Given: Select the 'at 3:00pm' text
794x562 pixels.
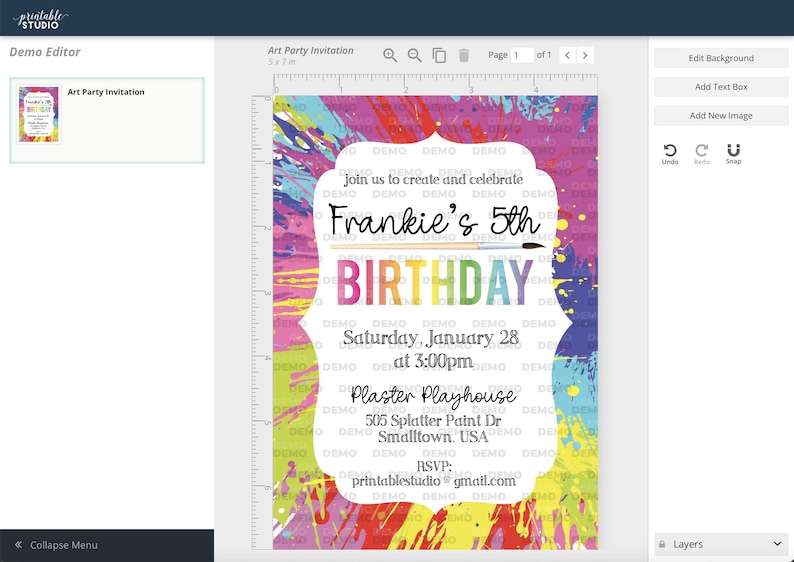Looking at the screenshot, I should [x=433, y=361].
